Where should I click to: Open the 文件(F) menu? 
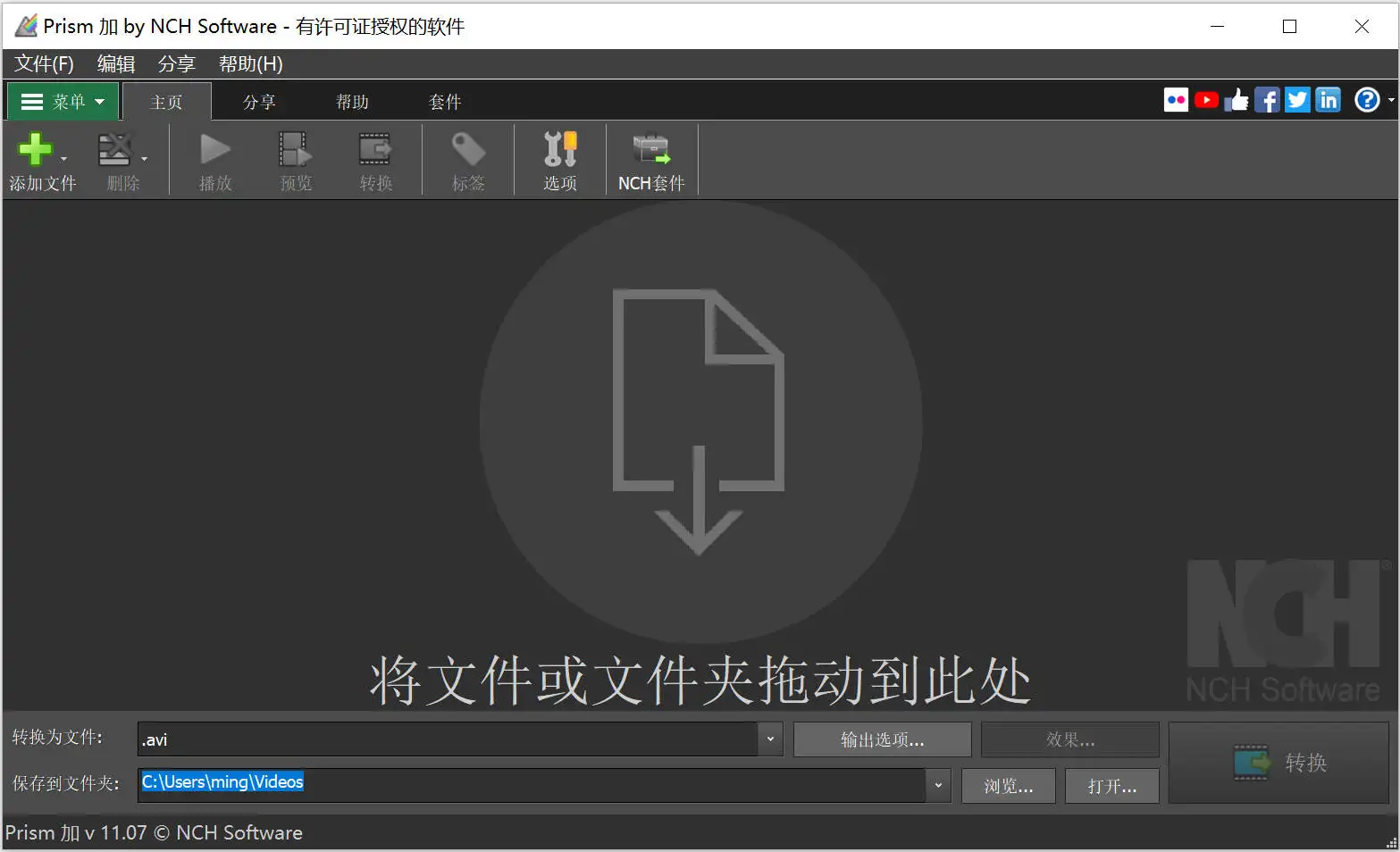tap(44, 64)
